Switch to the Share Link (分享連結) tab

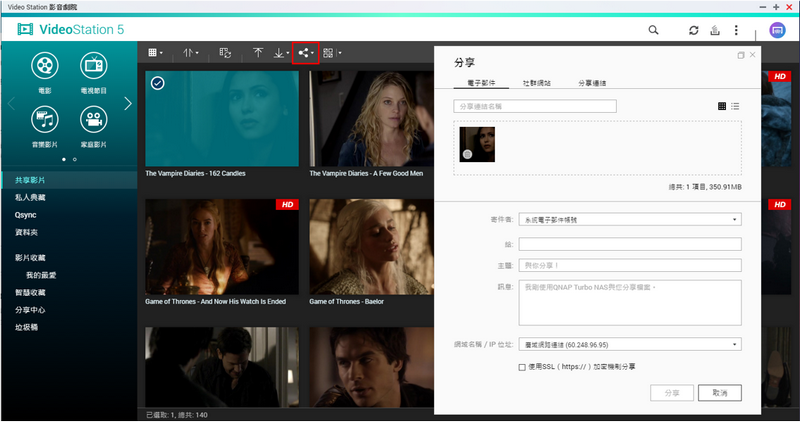592,83
